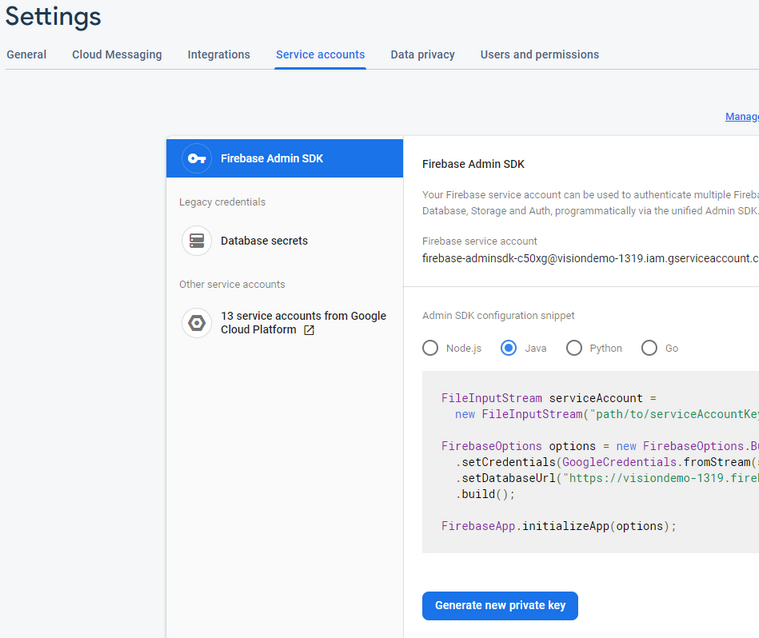Click the Google Cloud Platform hexagon icon
Screen dimensions: 759x638
click(197, 323)
